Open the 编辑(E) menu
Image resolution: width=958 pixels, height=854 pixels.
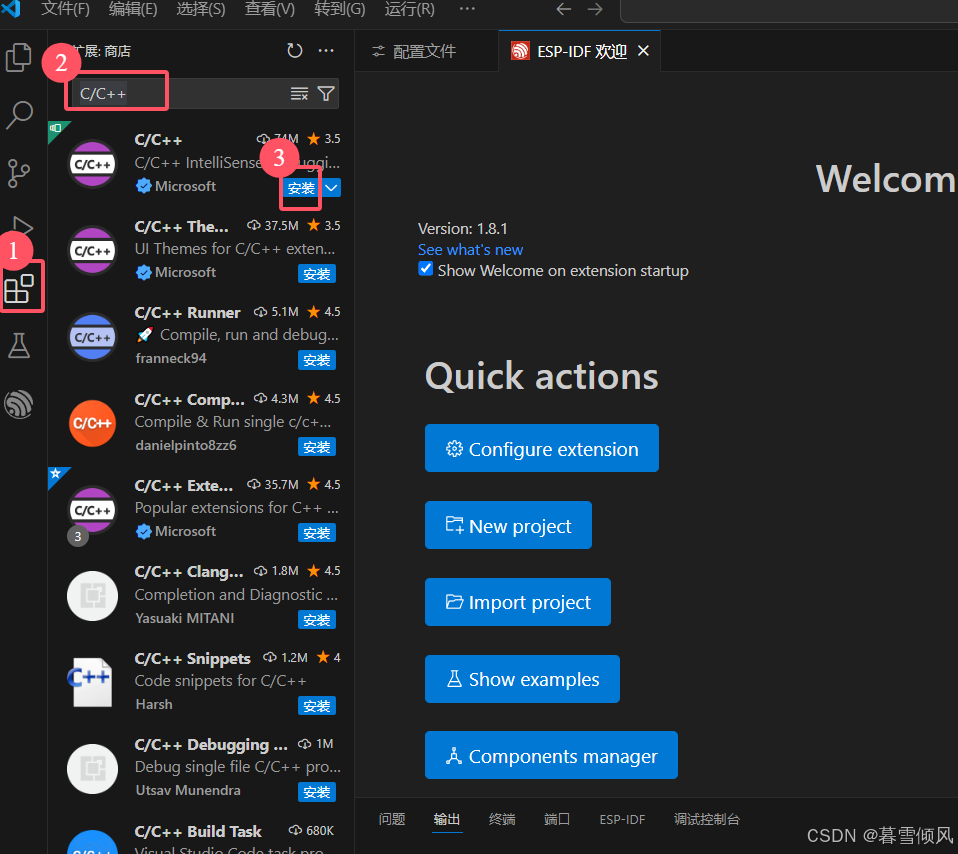[x=133, y=9]
